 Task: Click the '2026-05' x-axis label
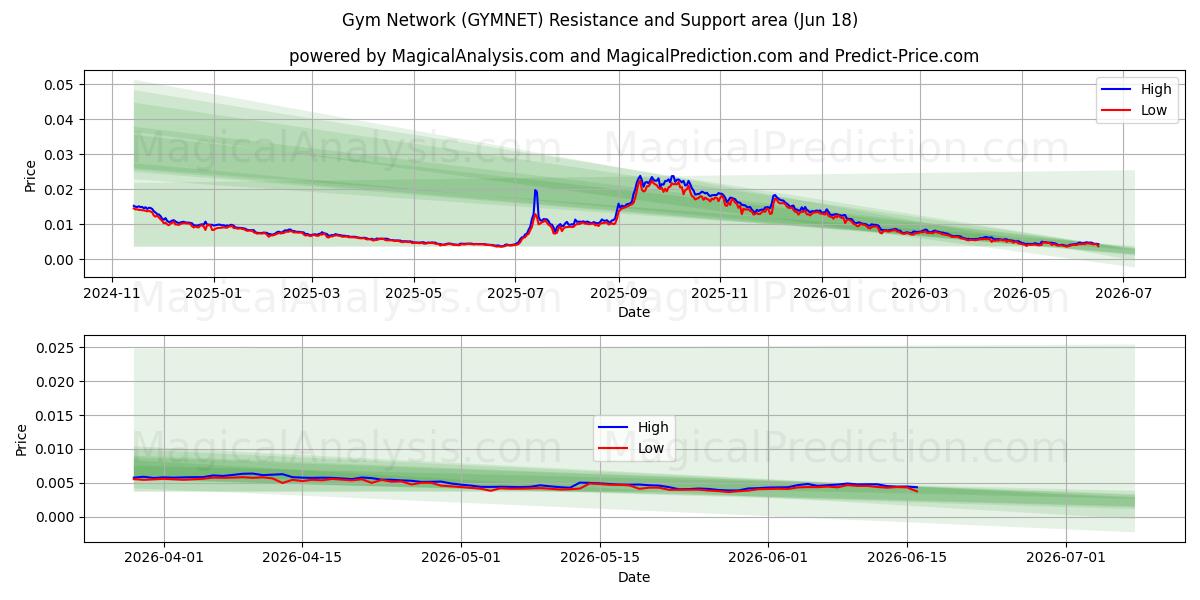(1022, 294)
